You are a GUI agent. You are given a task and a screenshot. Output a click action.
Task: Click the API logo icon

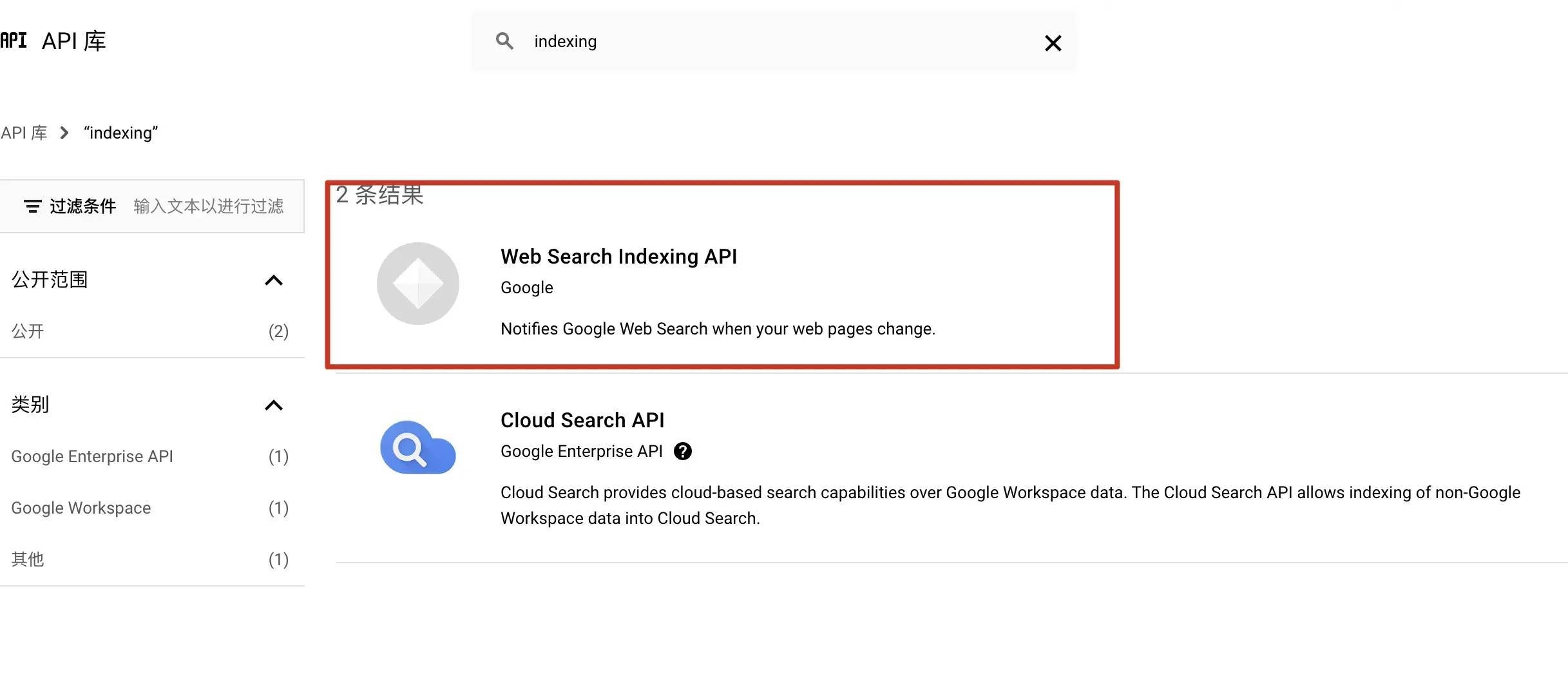coord(14,41)
